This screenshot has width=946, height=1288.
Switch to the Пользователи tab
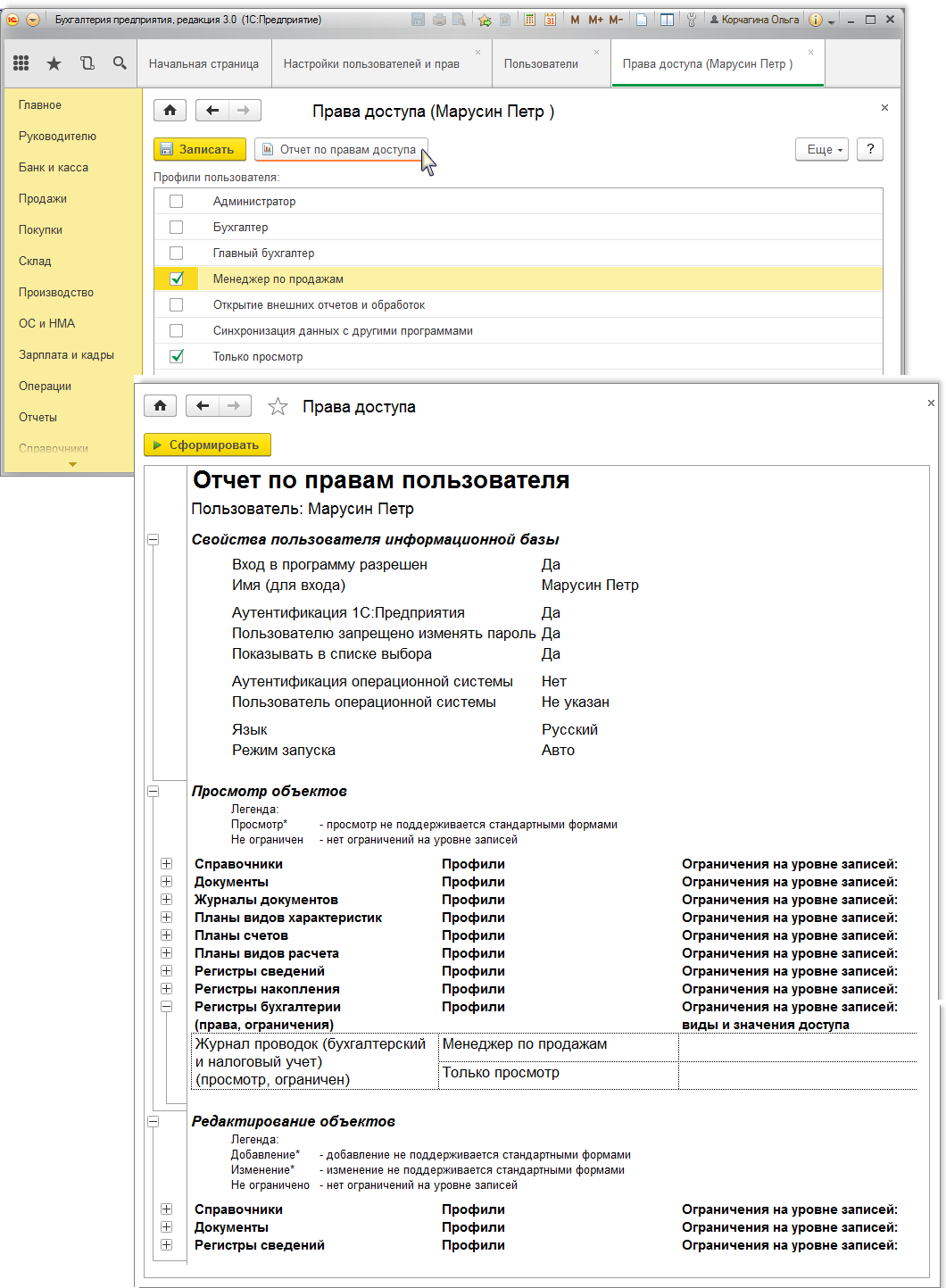coord(541,64)
